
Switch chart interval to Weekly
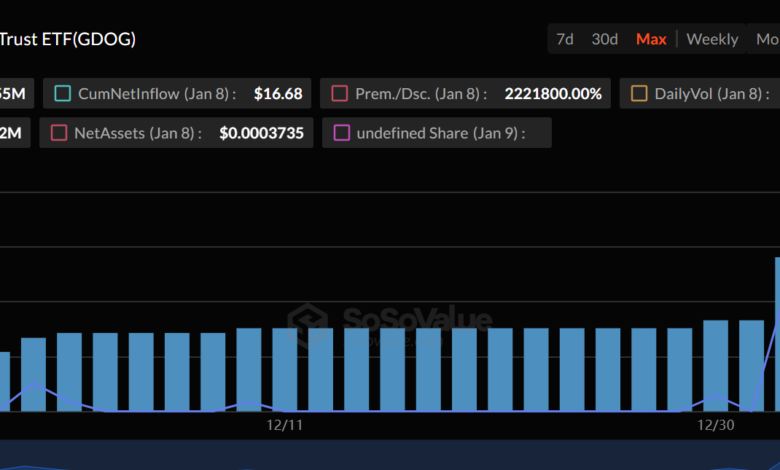pos(712,39)
